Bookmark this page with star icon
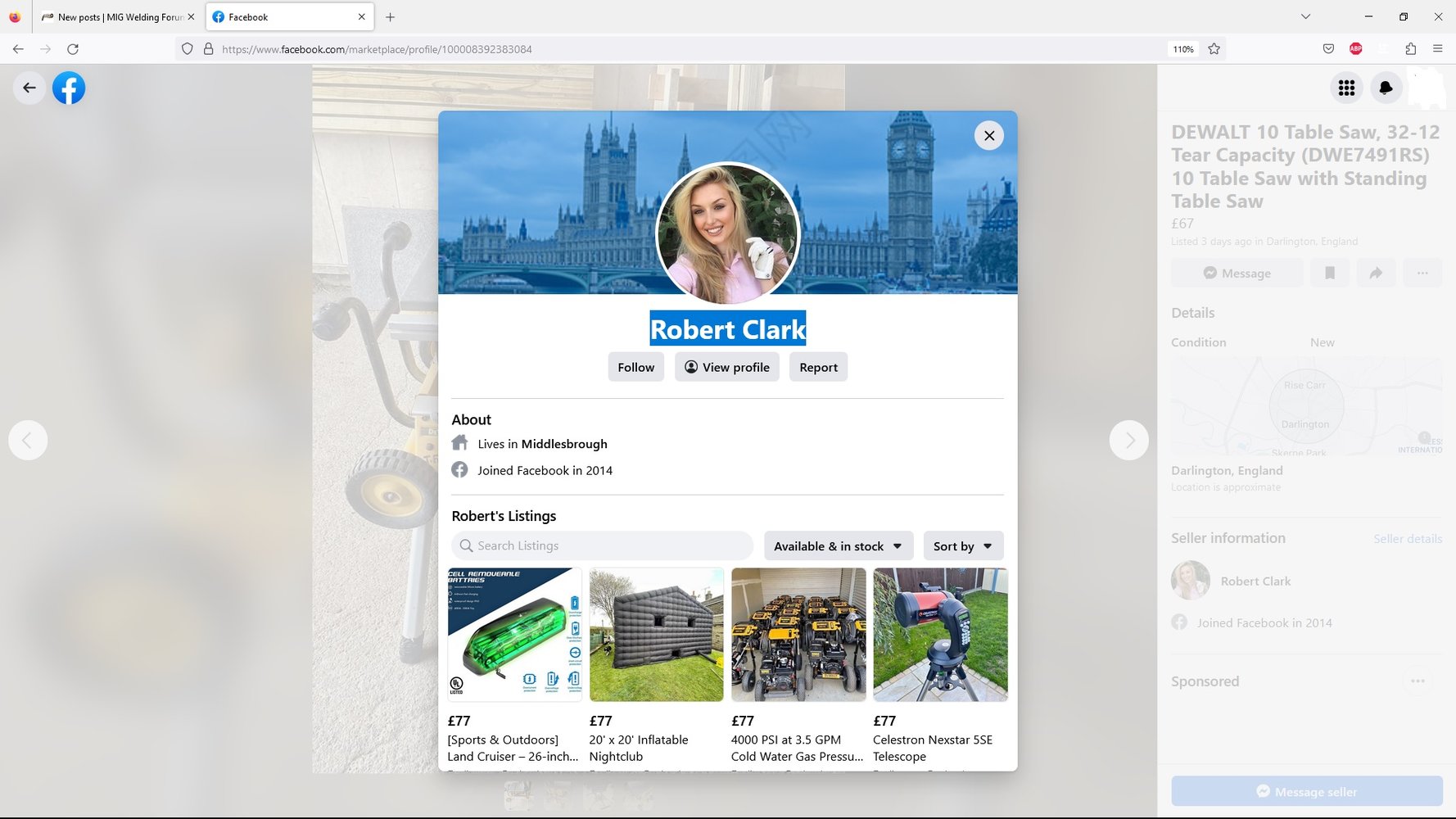 [x=1214, y=49]
